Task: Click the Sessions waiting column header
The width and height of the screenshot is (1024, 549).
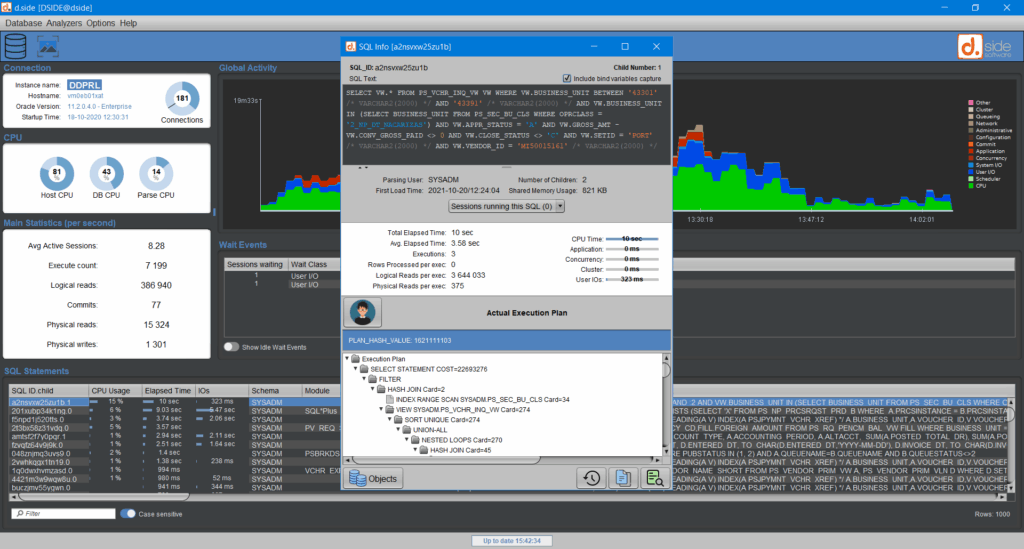Action: pyautogui.click(x=255, y=264)
